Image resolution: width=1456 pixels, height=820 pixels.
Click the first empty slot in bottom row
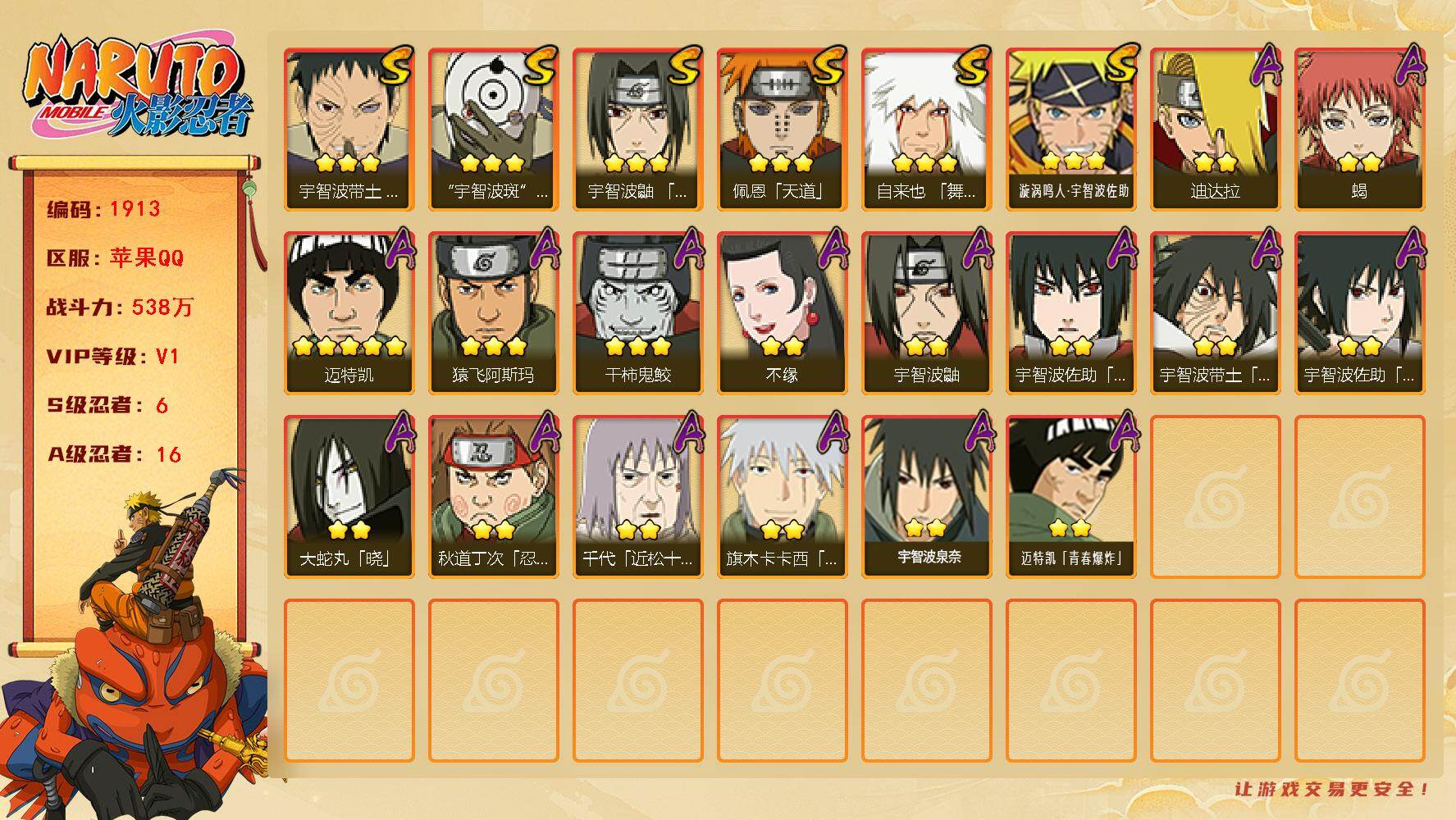click(x=349, y=680)
